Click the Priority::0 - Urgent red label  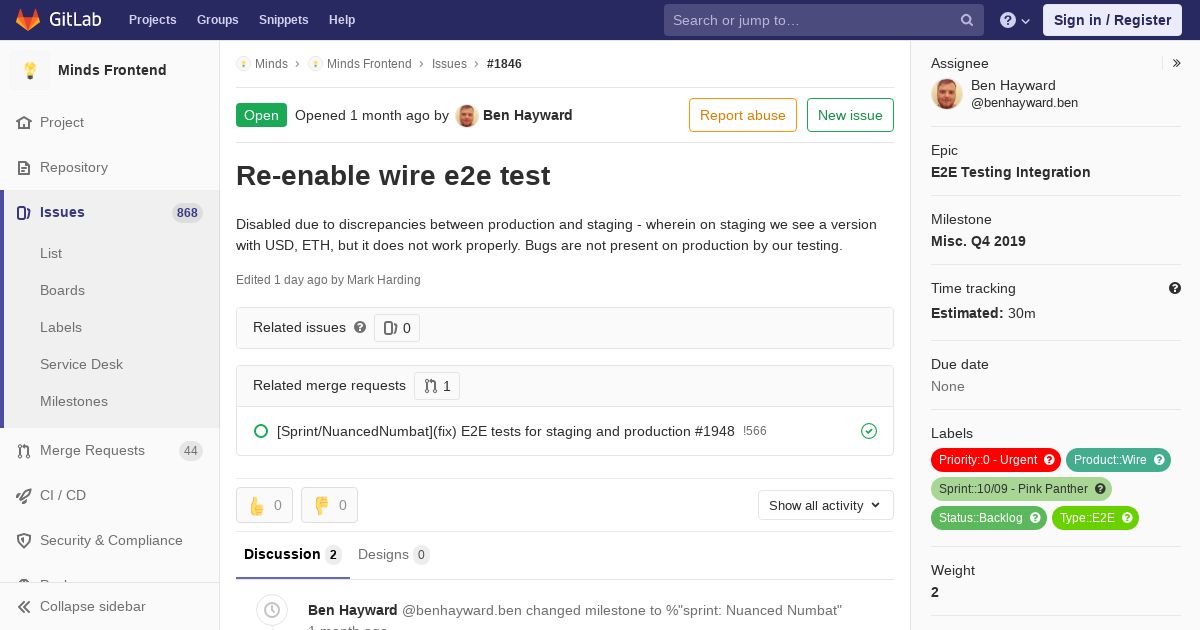pos(996,460)
